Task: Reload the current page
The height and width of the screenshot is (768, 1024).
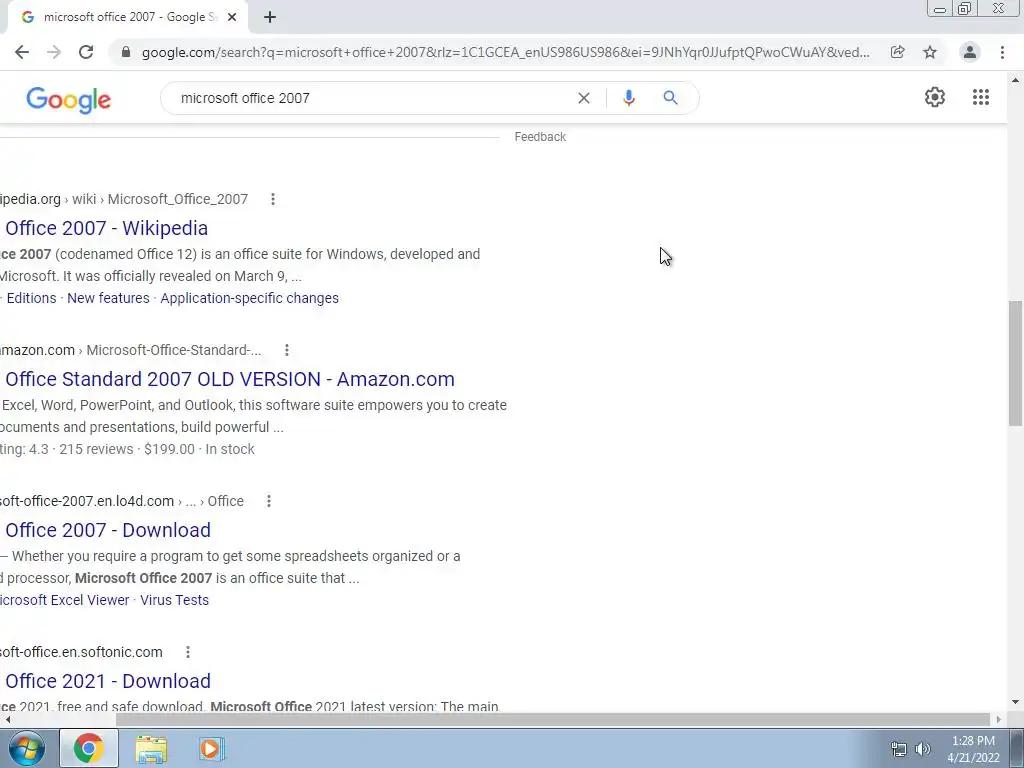Action: (x=86, y=52)
